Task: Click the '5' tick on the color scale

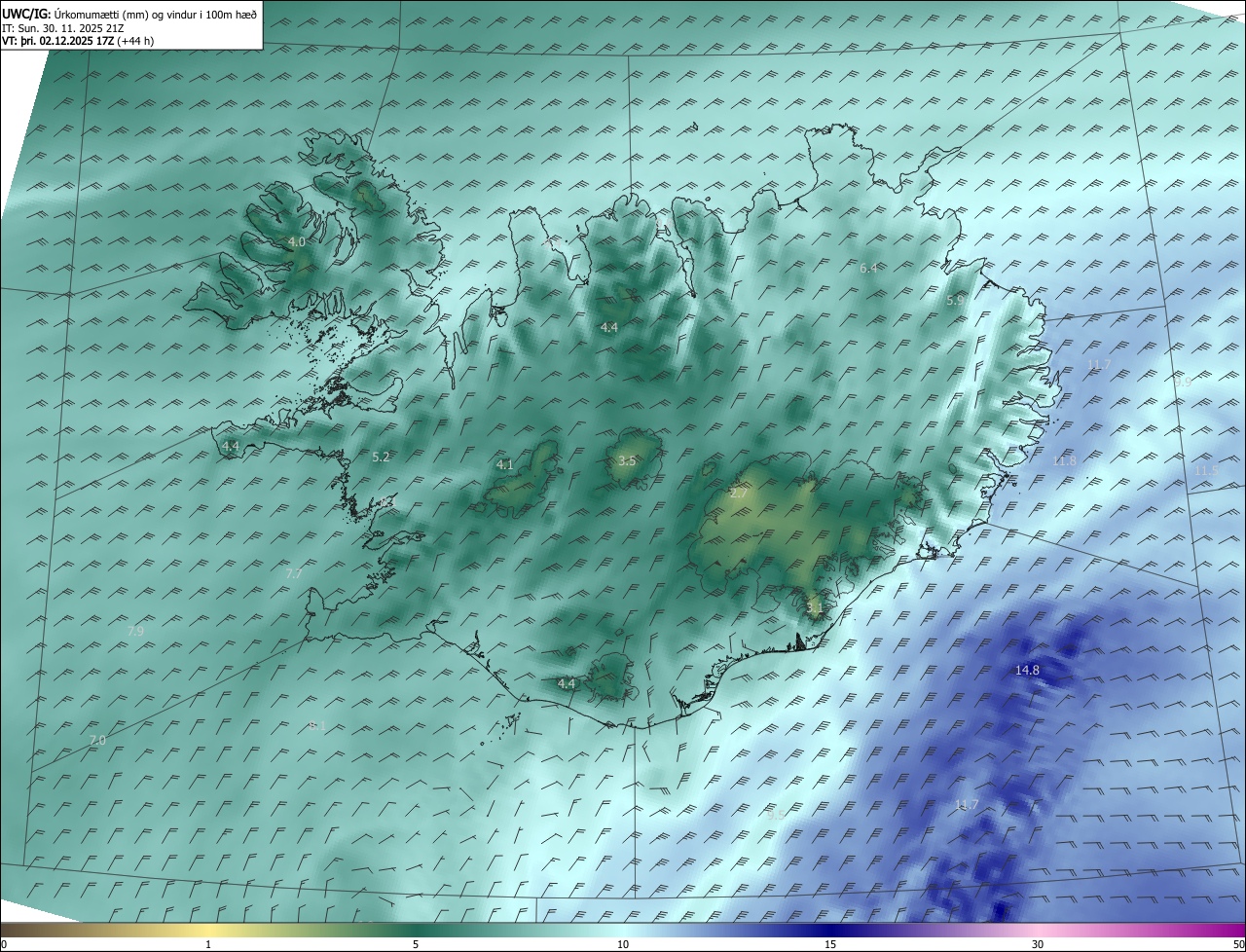Action: (416, 944)
